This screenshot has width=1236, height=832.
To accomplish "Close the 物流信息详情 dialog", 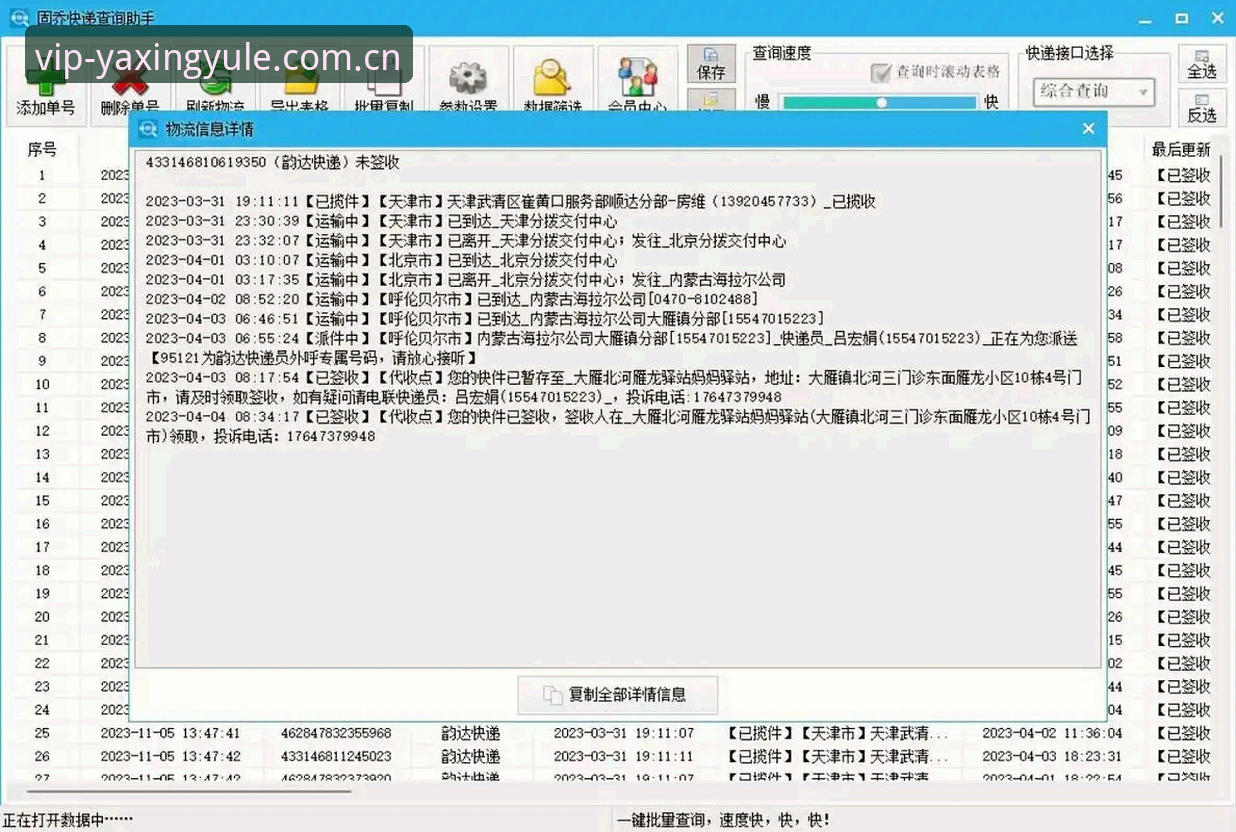I will (x=1089, y=128).
